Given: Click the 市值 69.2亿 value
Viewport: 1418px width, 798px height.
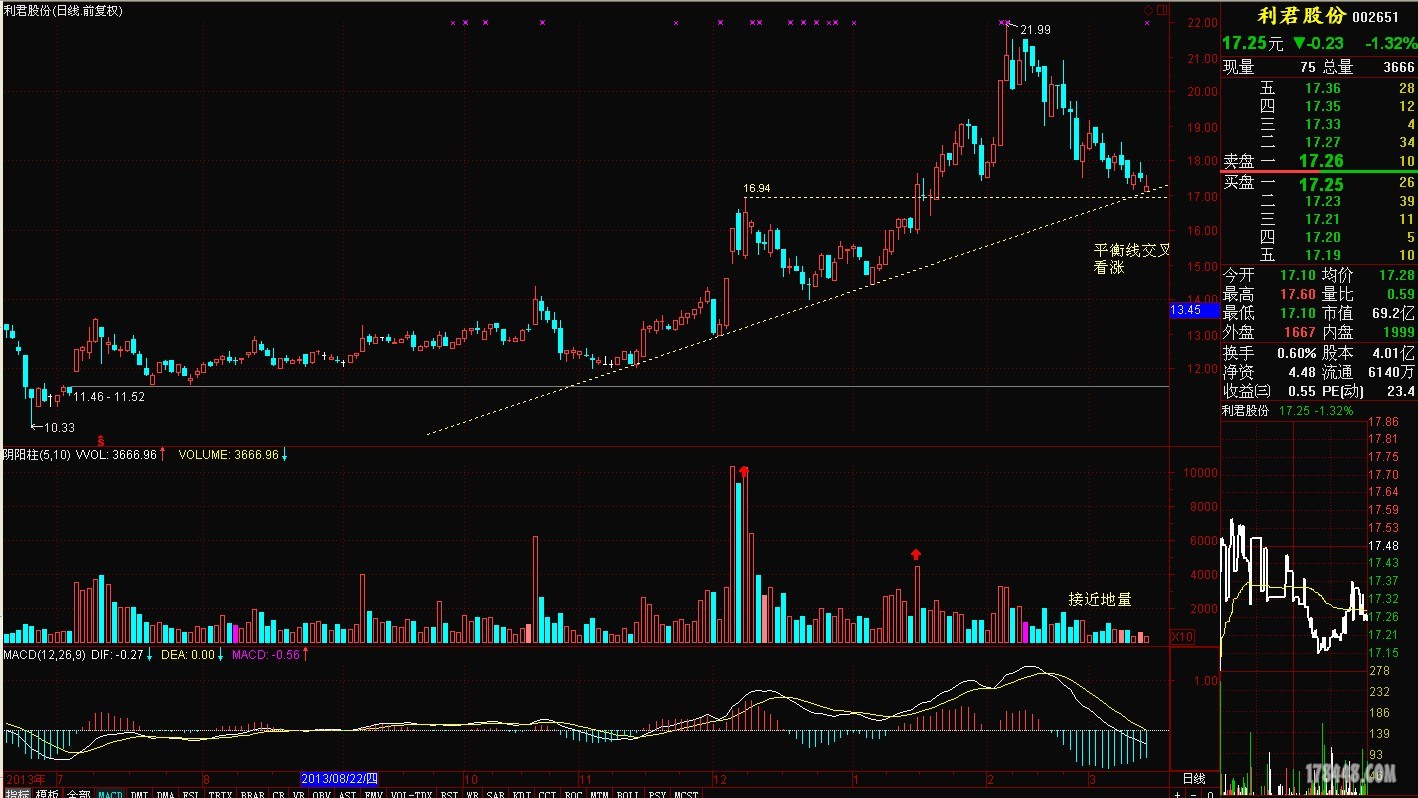Looking at the screenshot, I should [x=1393, y=313].
